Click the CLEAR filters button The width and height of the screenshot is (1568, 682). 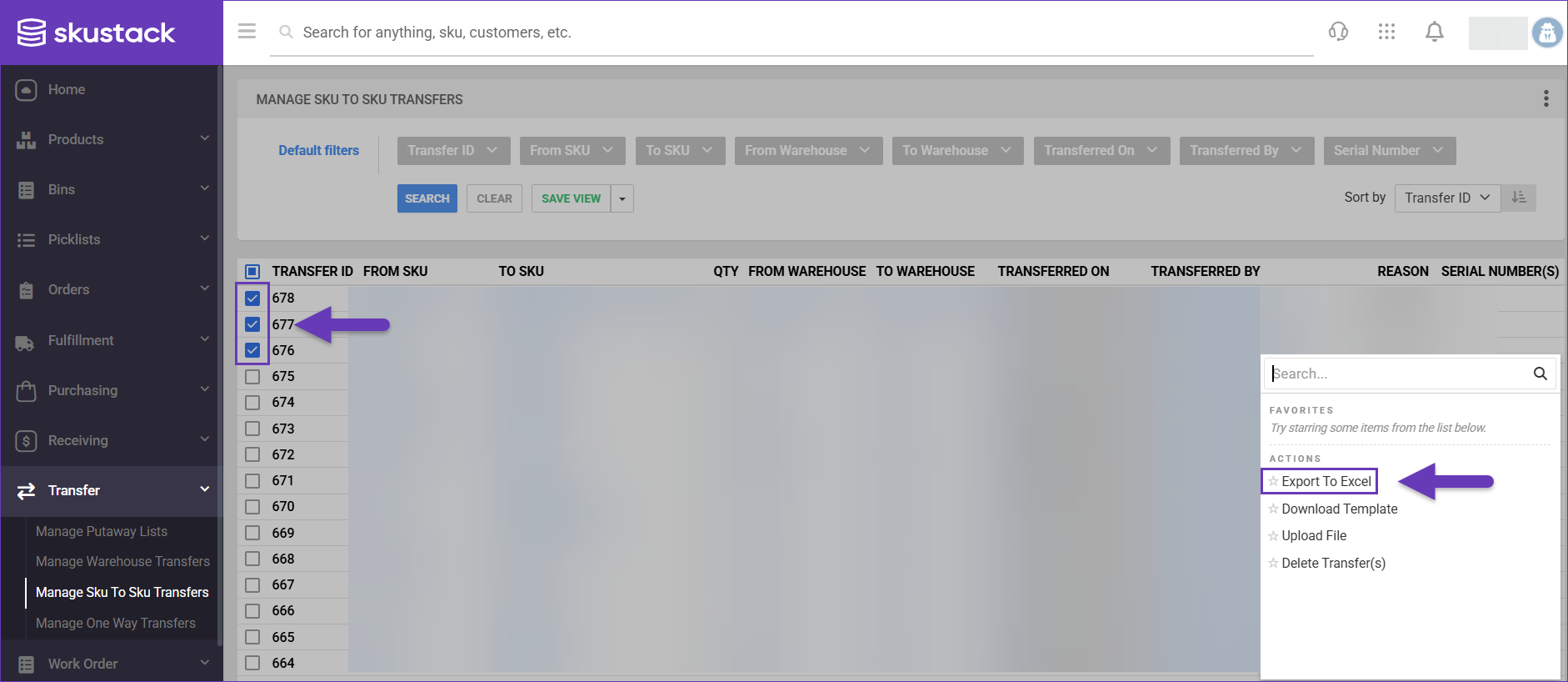click(494, 199)
